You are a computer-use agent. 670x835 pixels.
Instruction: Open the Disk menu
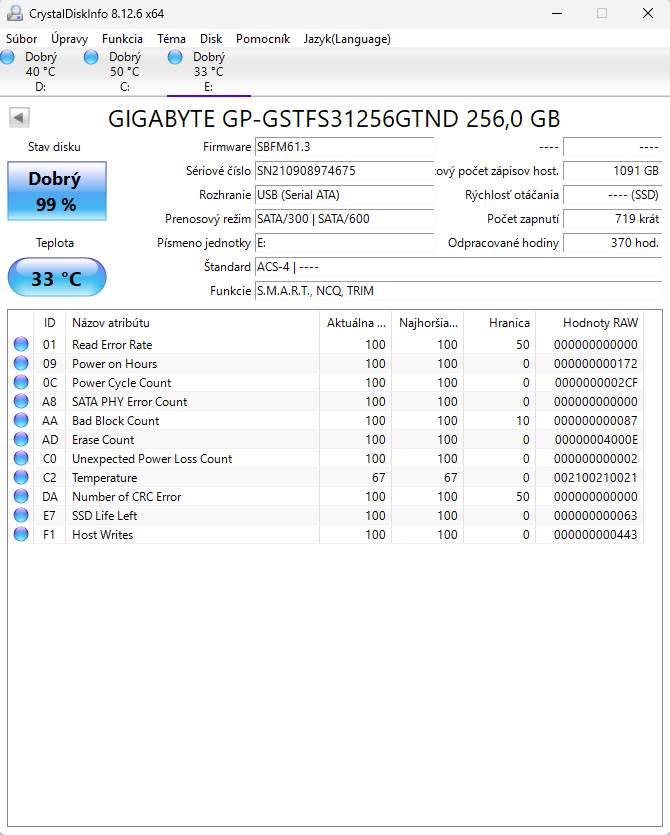(211, 39)
